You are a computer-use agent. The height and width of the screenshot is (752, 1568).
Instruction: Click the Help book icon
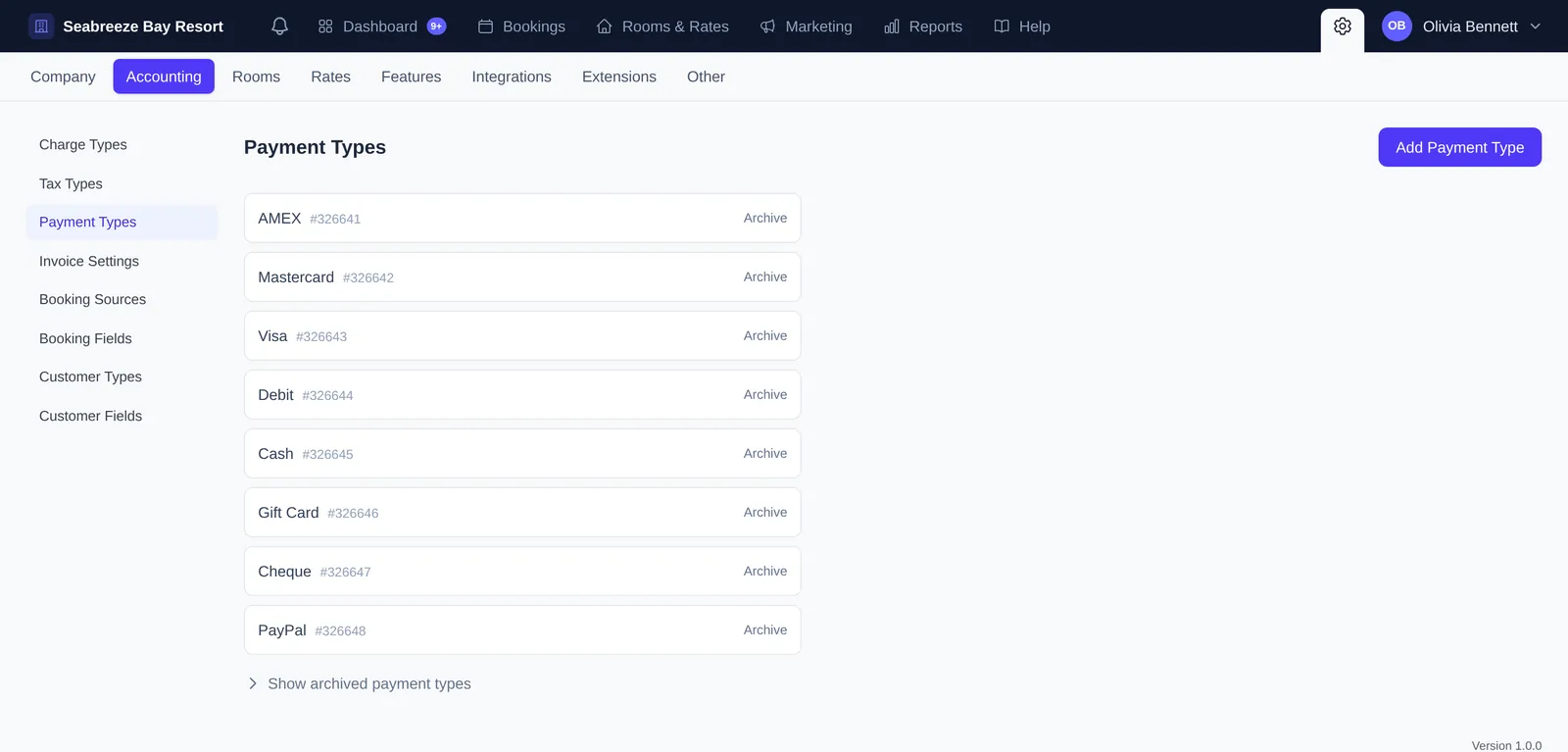click(1002, 26)
